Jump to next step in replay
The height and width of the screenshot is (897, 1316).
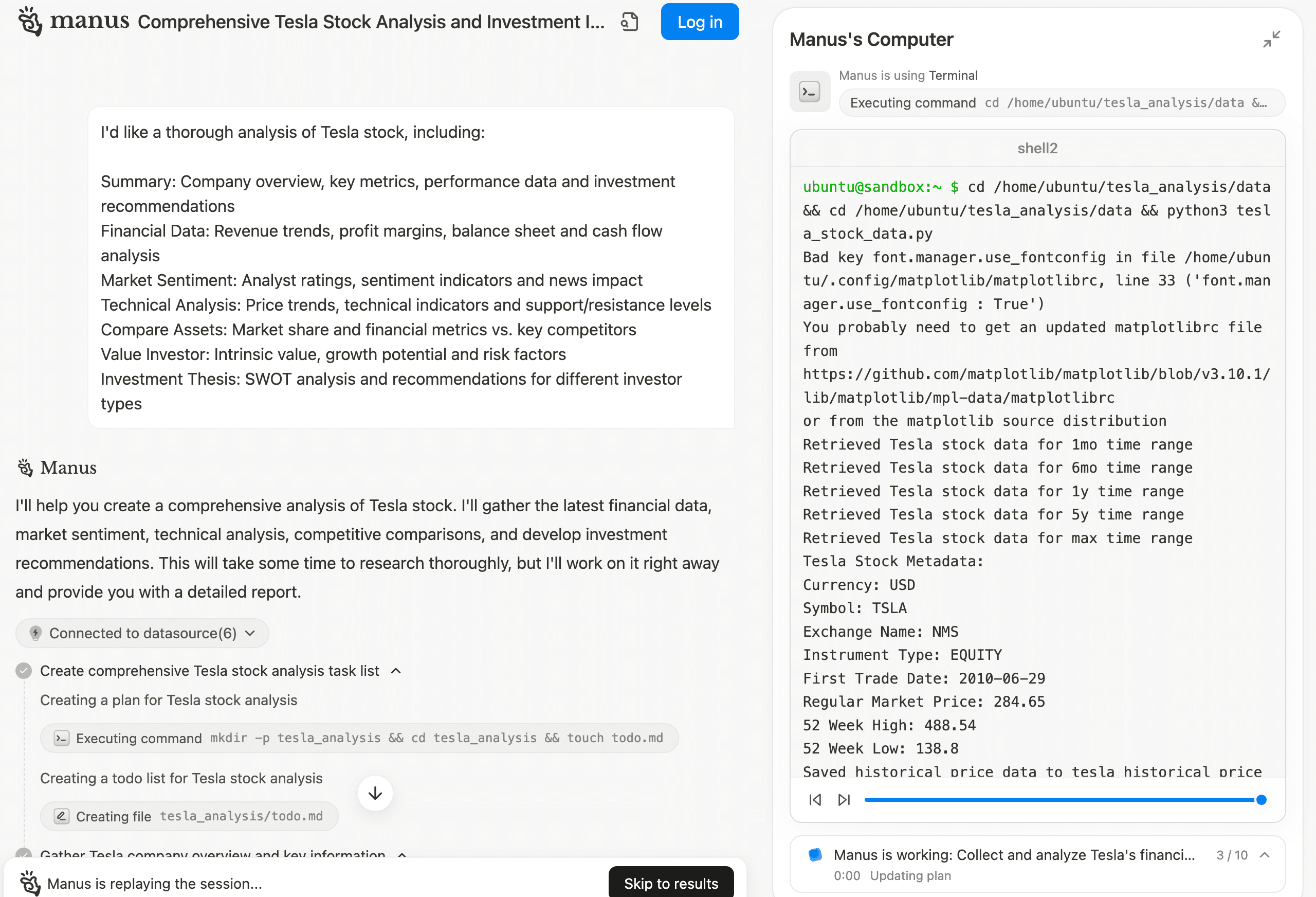(844, 800)
